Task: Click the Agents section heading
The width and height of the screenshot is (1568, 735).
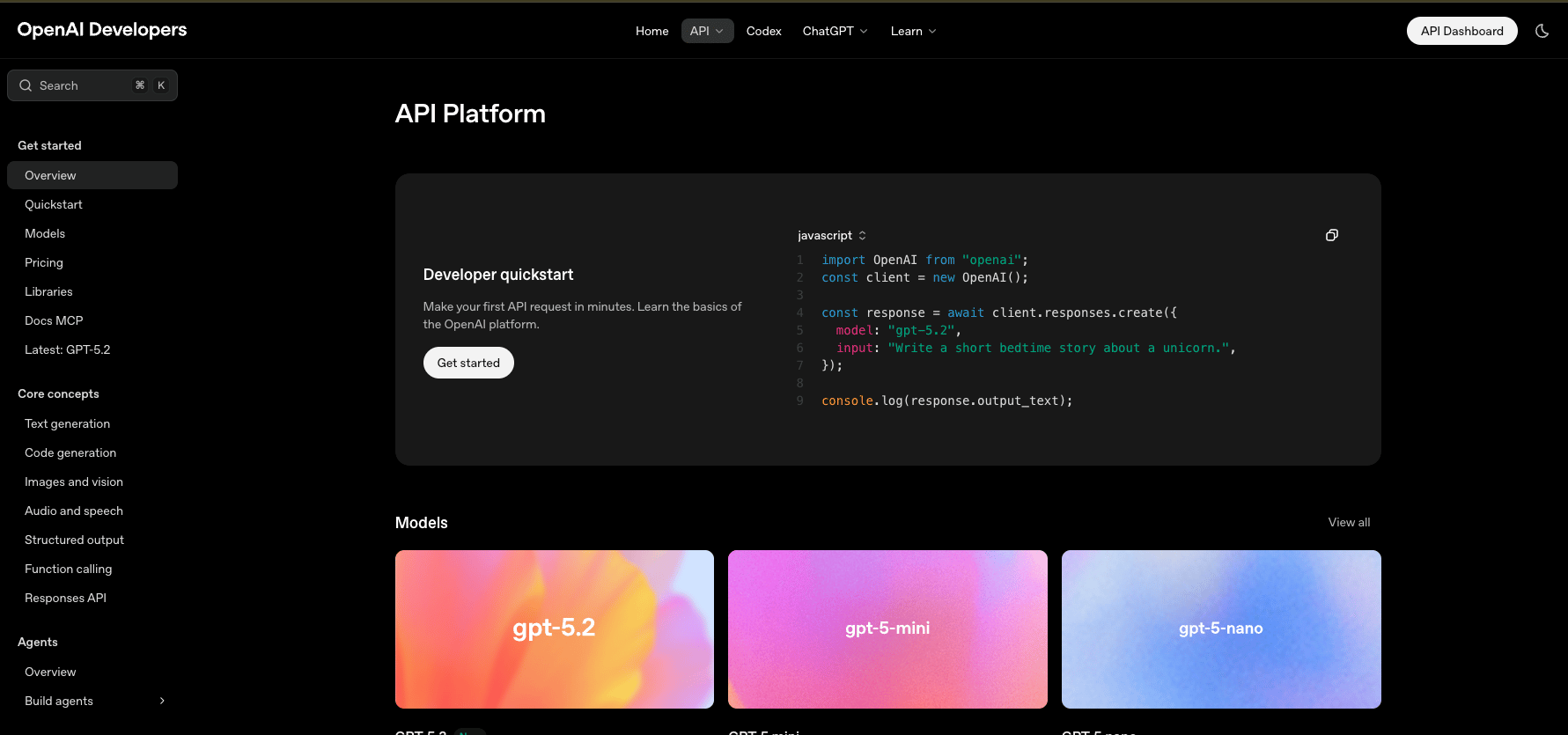Action: pos(38,642)
